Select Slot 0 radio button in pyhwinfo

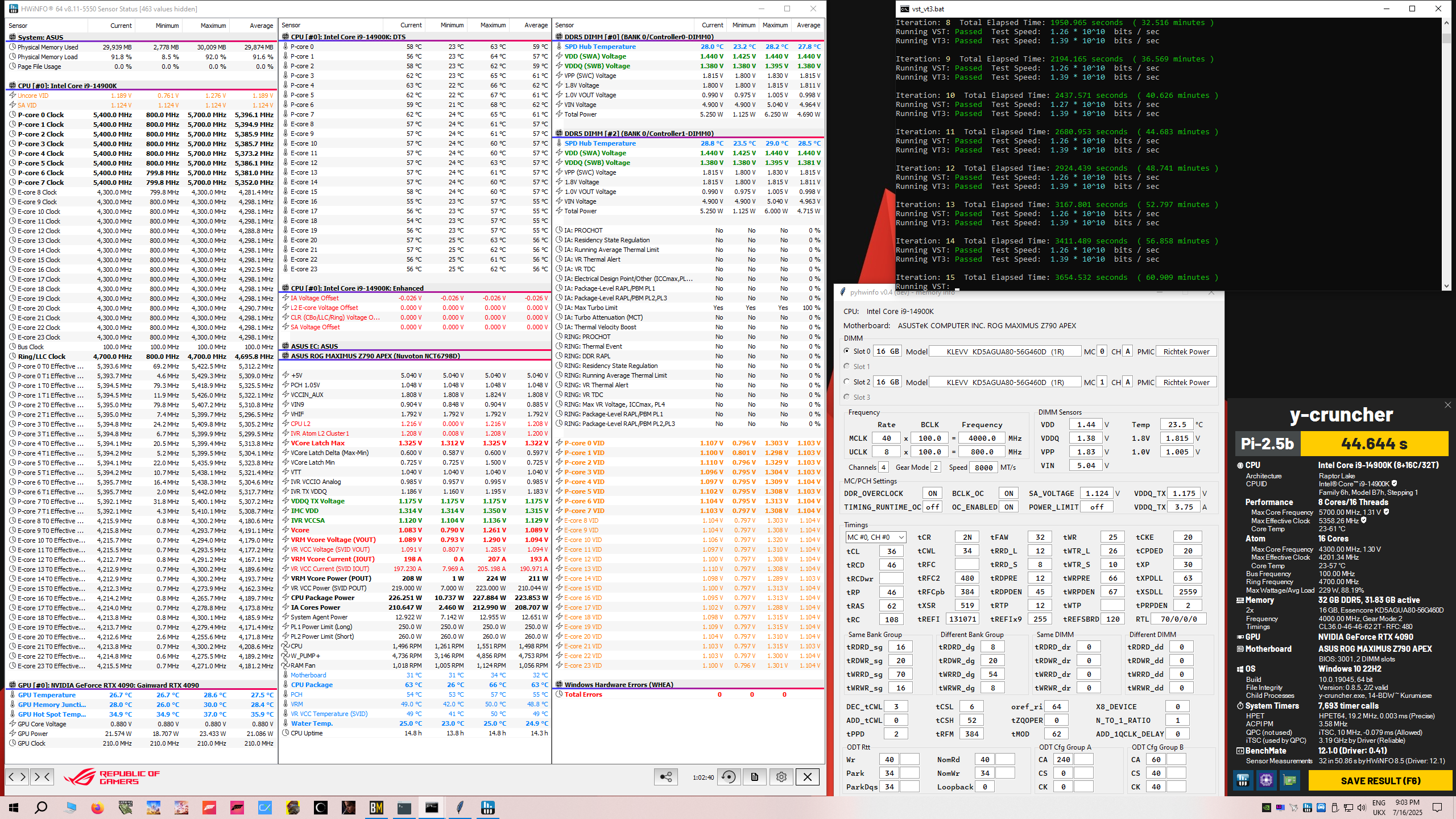click(x=847, y=351)
